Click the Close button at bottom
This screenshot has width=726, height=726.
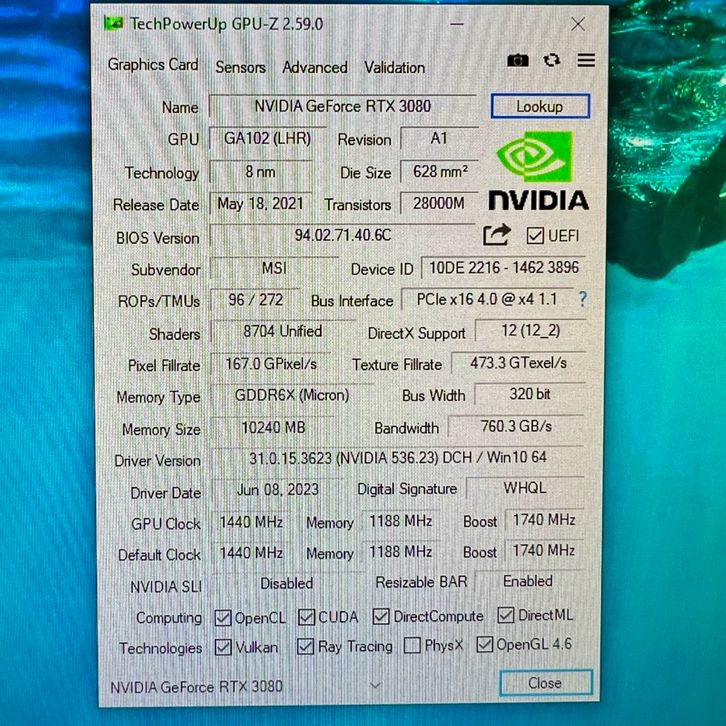click(x=545, y=683)
